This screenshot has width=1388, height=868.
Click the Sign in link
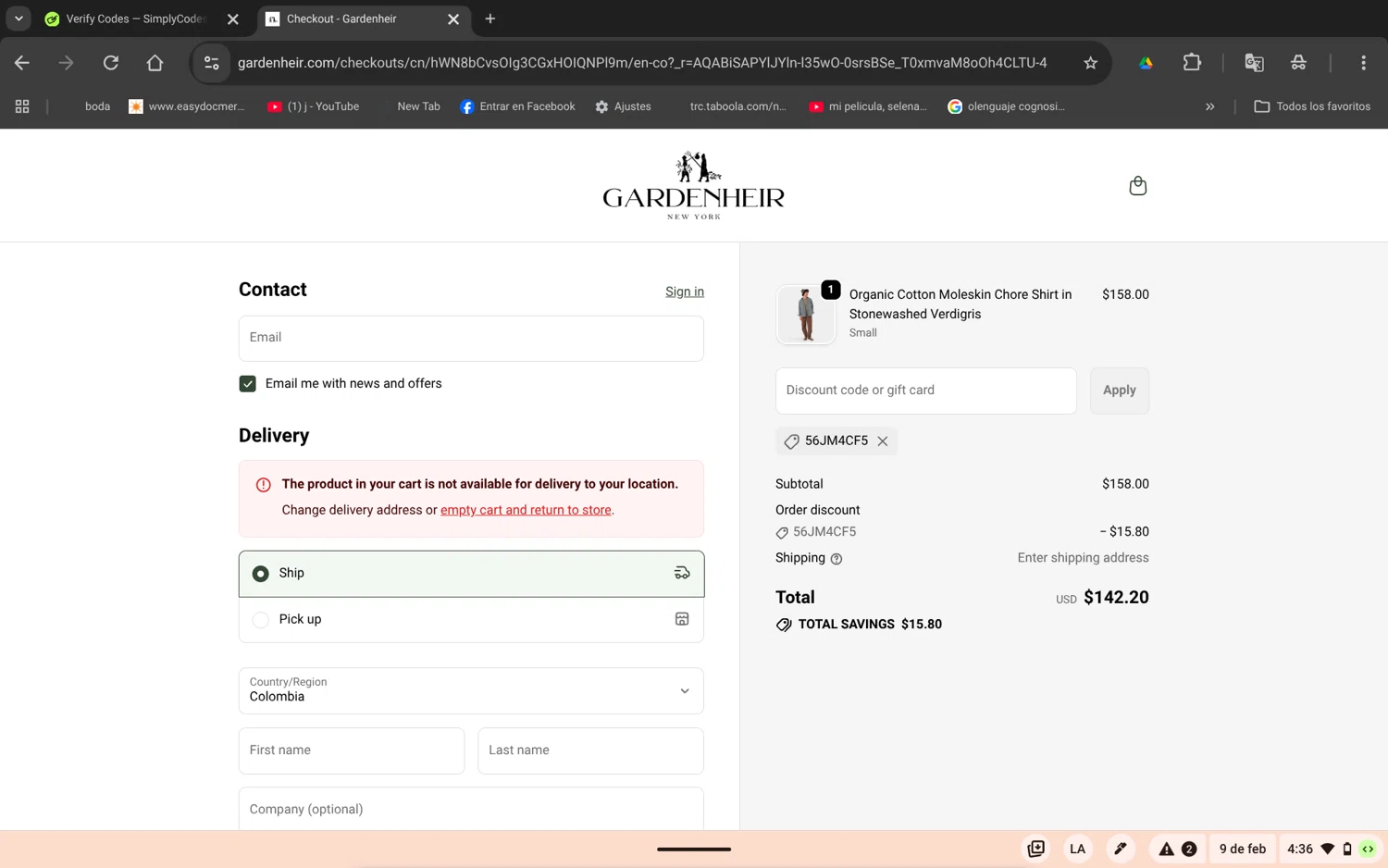point(684,291)
